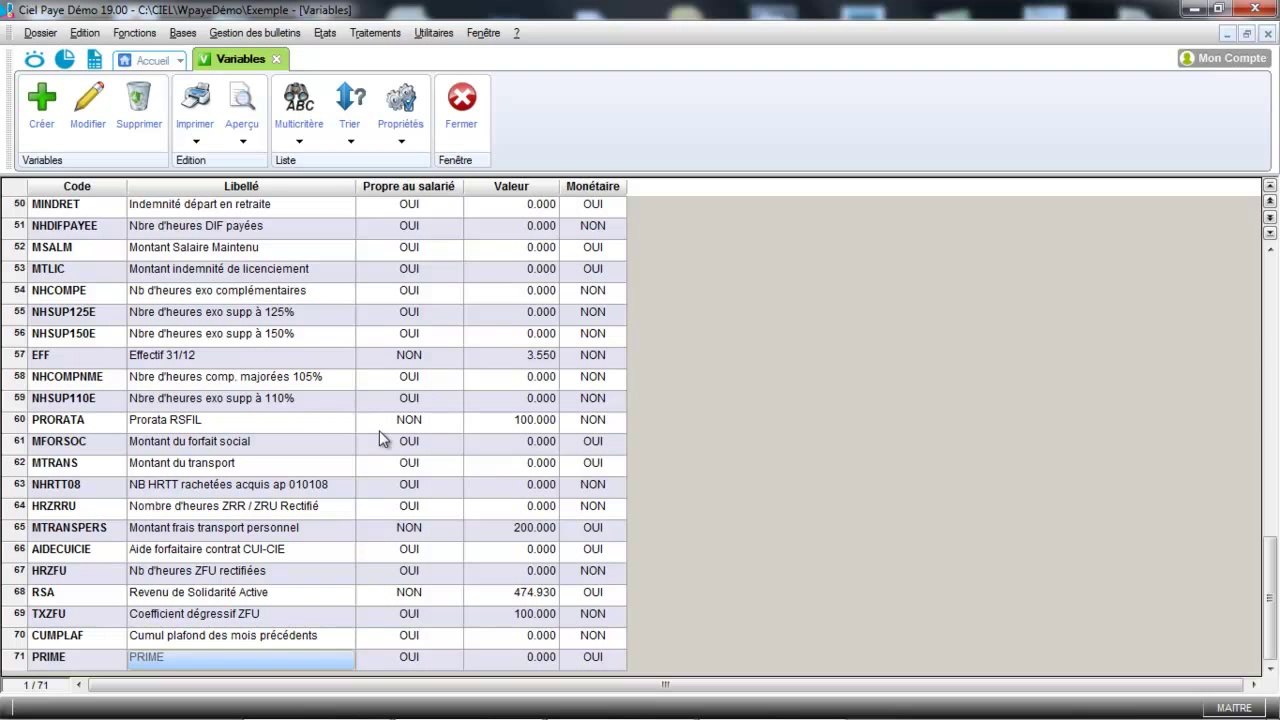Click the horizontal scrollbar right arrow
1280x720 pixels.
[x=1254, y=685]
